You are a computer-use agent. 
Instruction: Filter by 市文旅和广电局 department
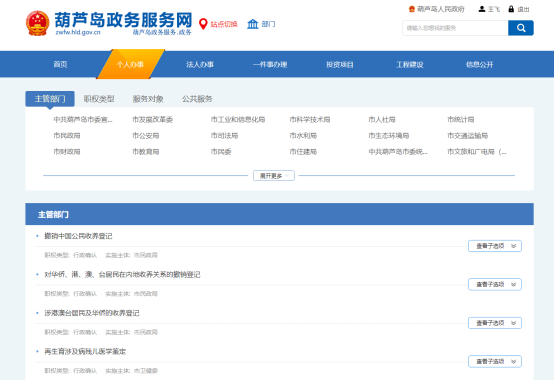click(477, 152)
